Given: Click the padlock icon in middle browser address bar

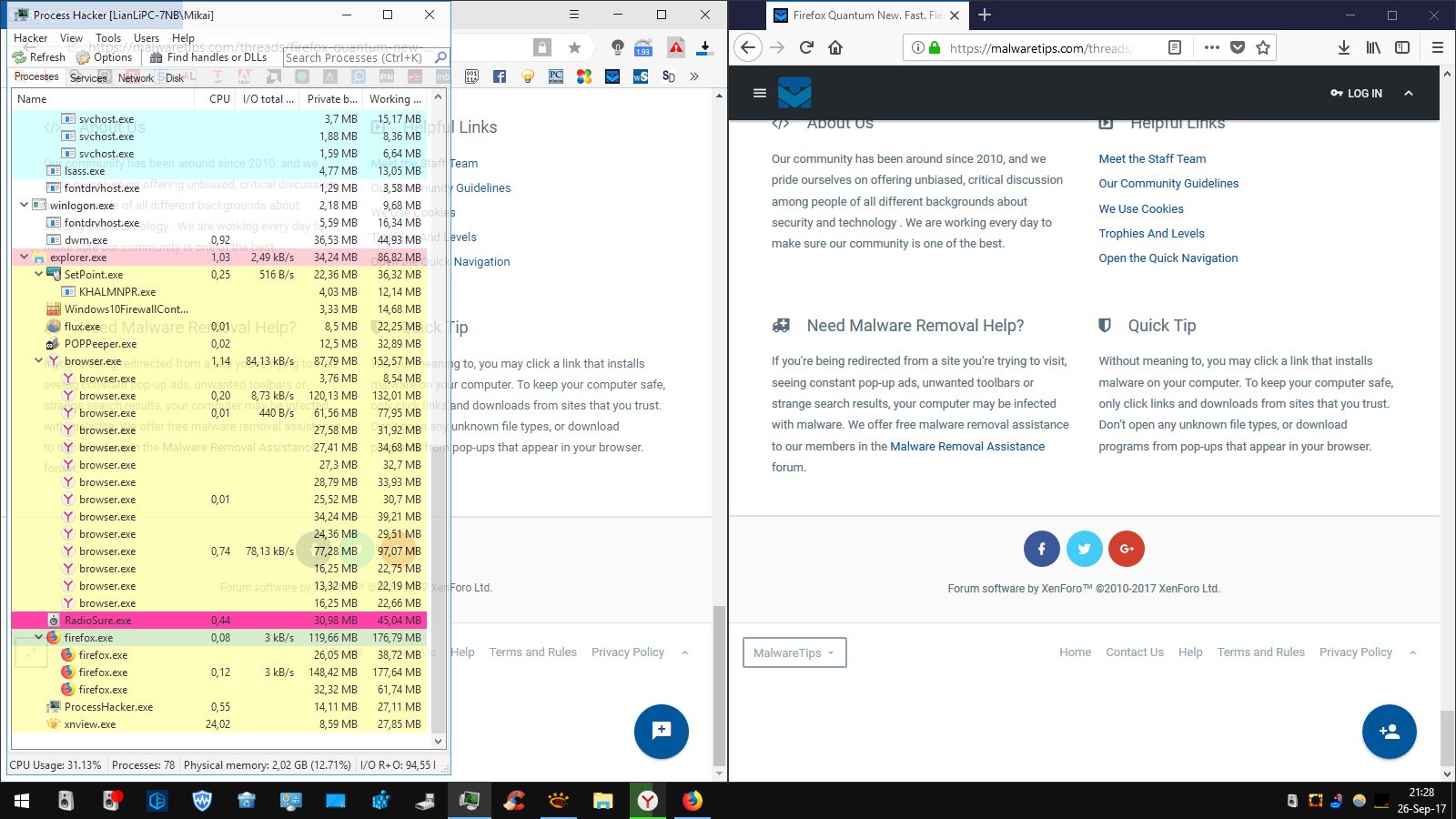Looking at the screenshot, I should (x=542, y=48).
